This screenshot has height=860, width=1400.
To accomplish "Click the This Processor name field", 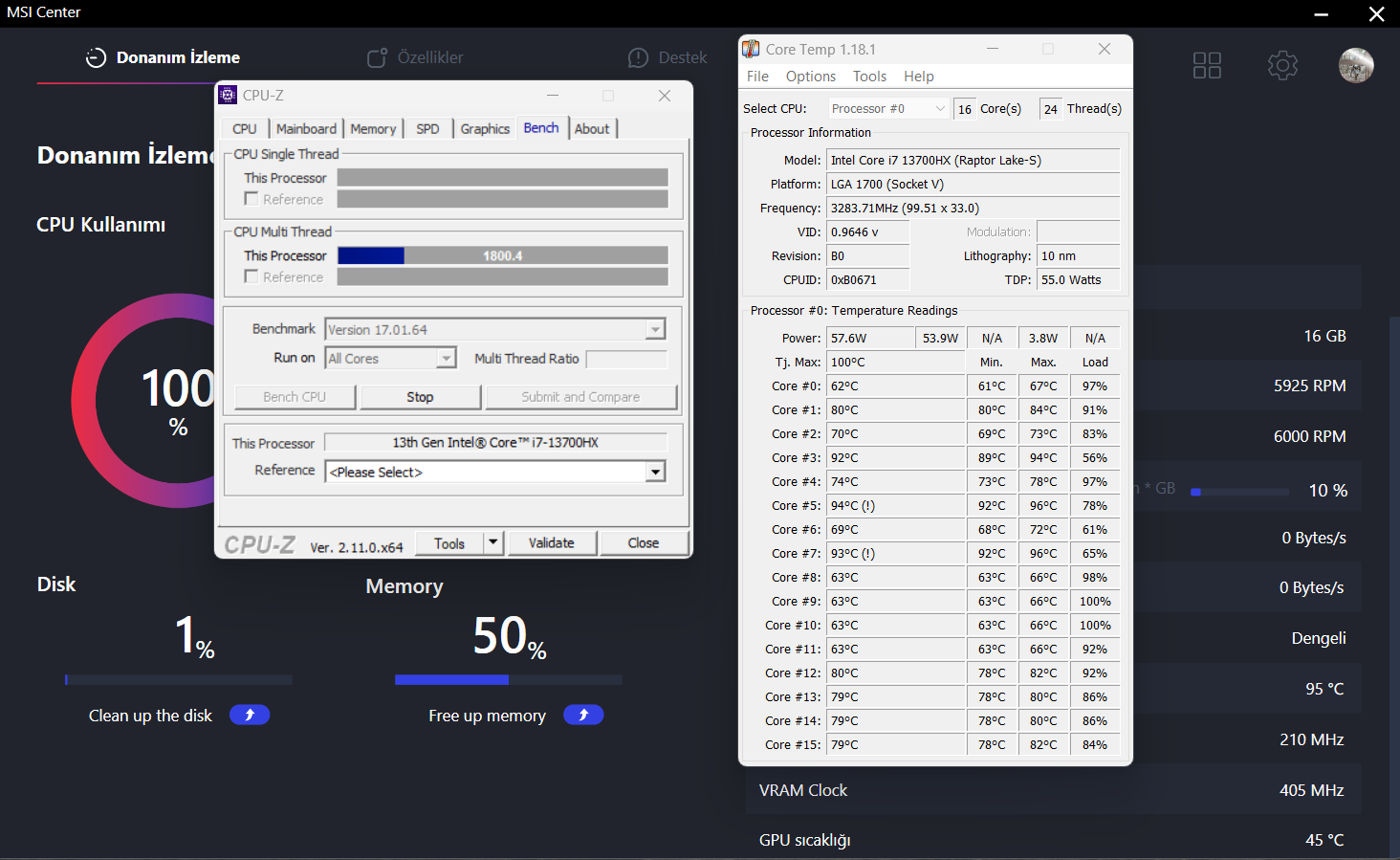I will [x=495, y=442].
